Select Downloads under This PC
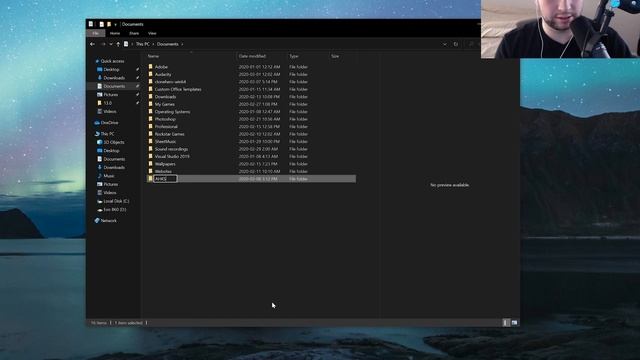This screenshot has width=640, height=360. click(x=114, y=167)
